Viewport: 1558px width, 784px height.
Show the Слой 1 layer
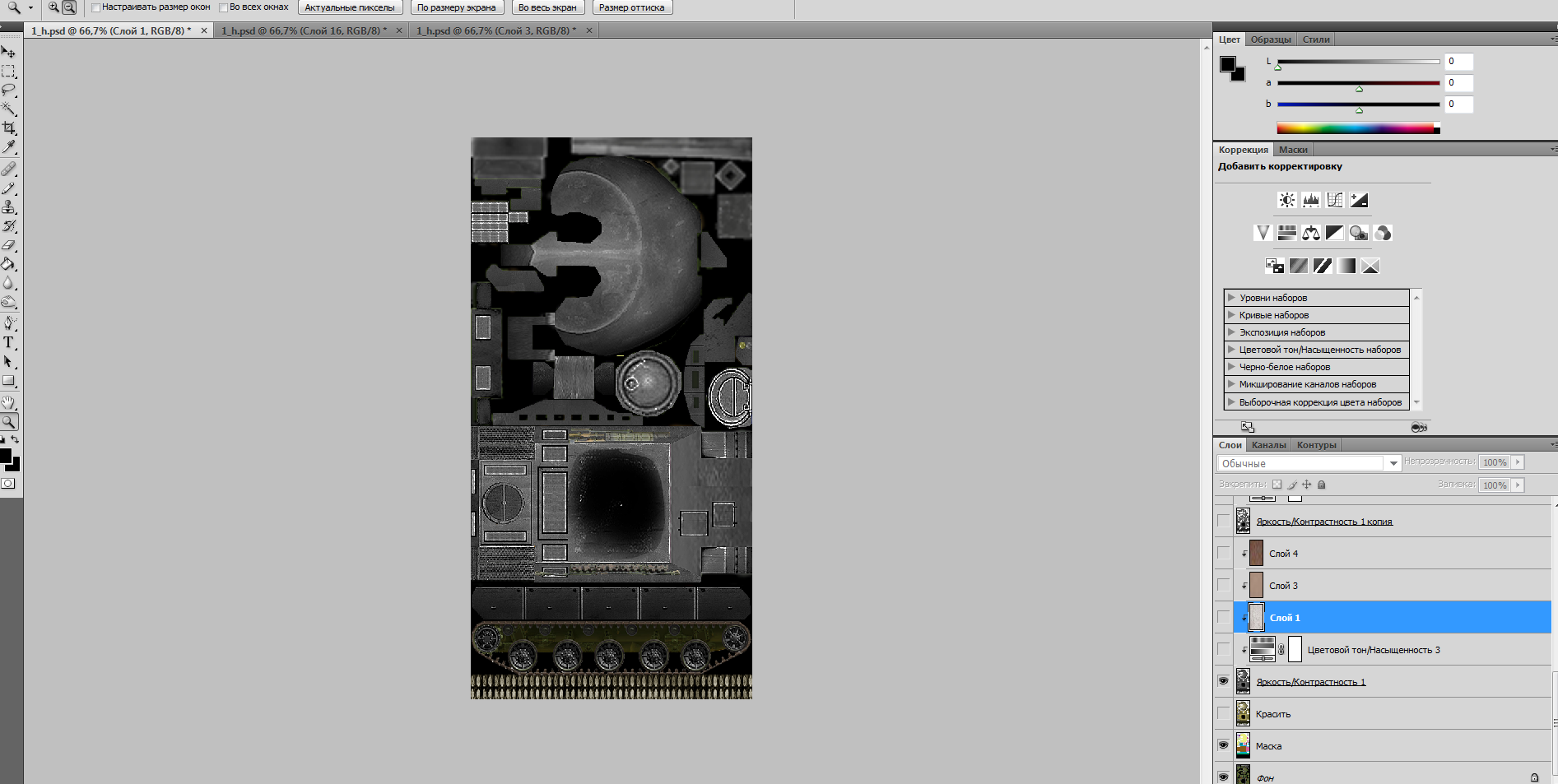1223,617
